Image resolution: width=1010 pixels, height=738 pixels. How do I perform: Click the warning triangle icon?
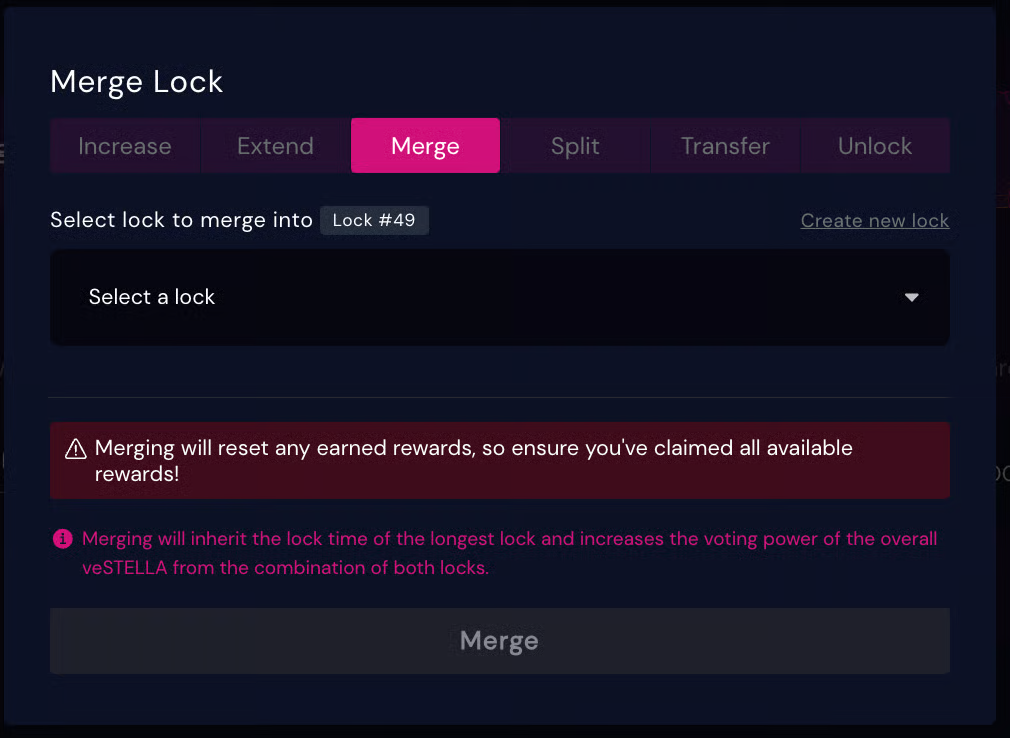click(x=75, y=449)
